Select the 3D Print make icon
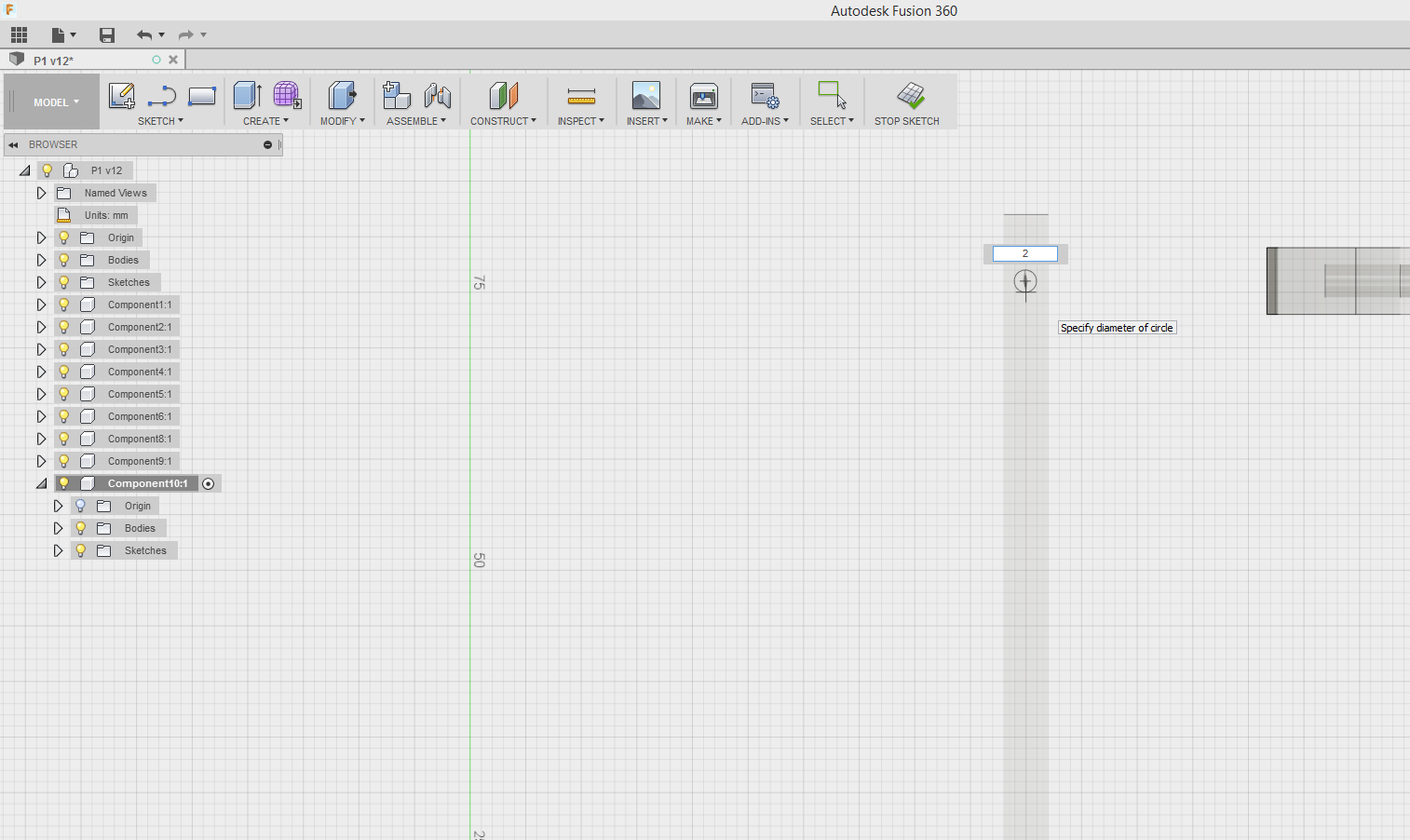 pos(704,95)
